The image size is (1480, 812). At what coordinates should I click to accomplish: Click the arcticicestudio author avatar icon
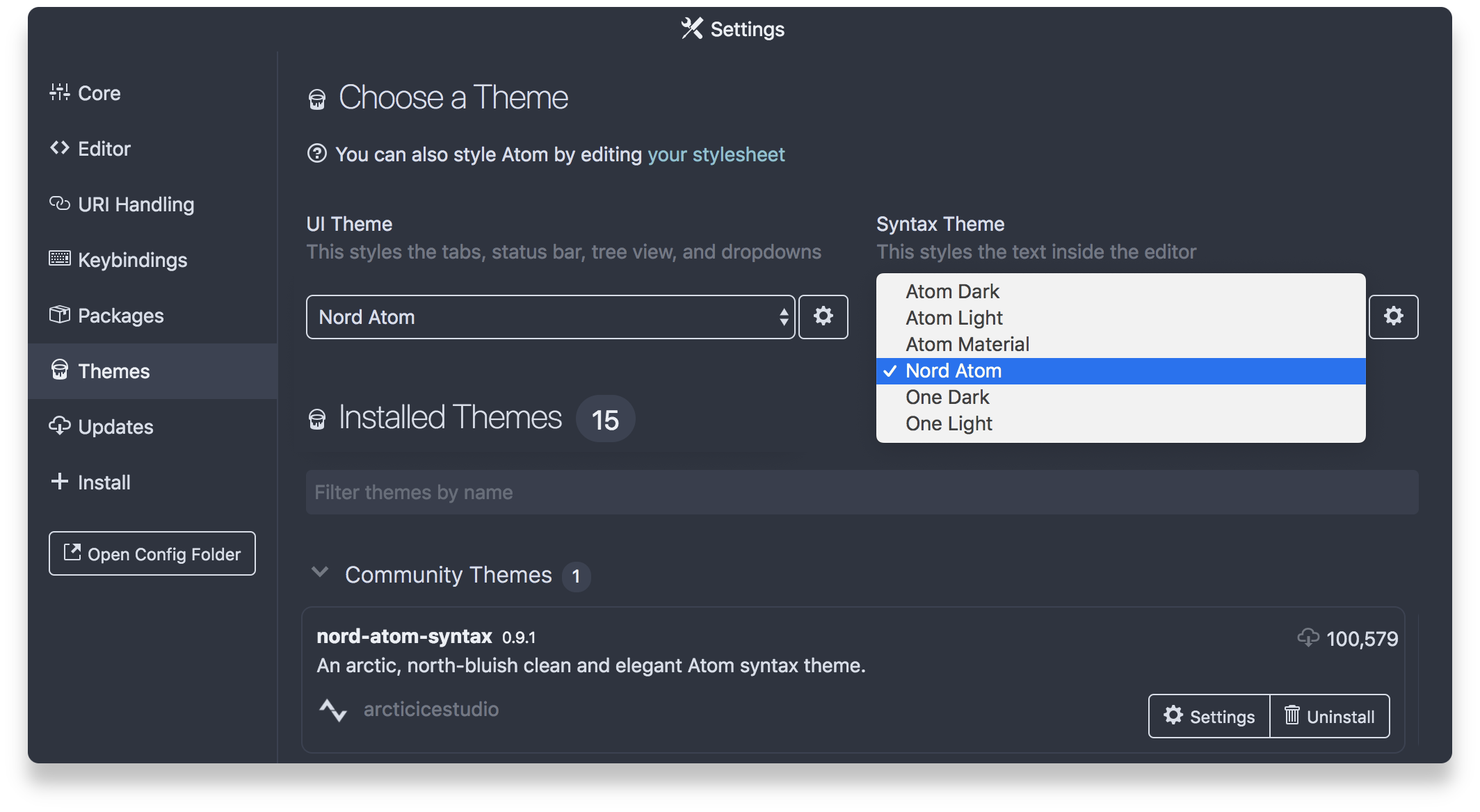point(333,710)
